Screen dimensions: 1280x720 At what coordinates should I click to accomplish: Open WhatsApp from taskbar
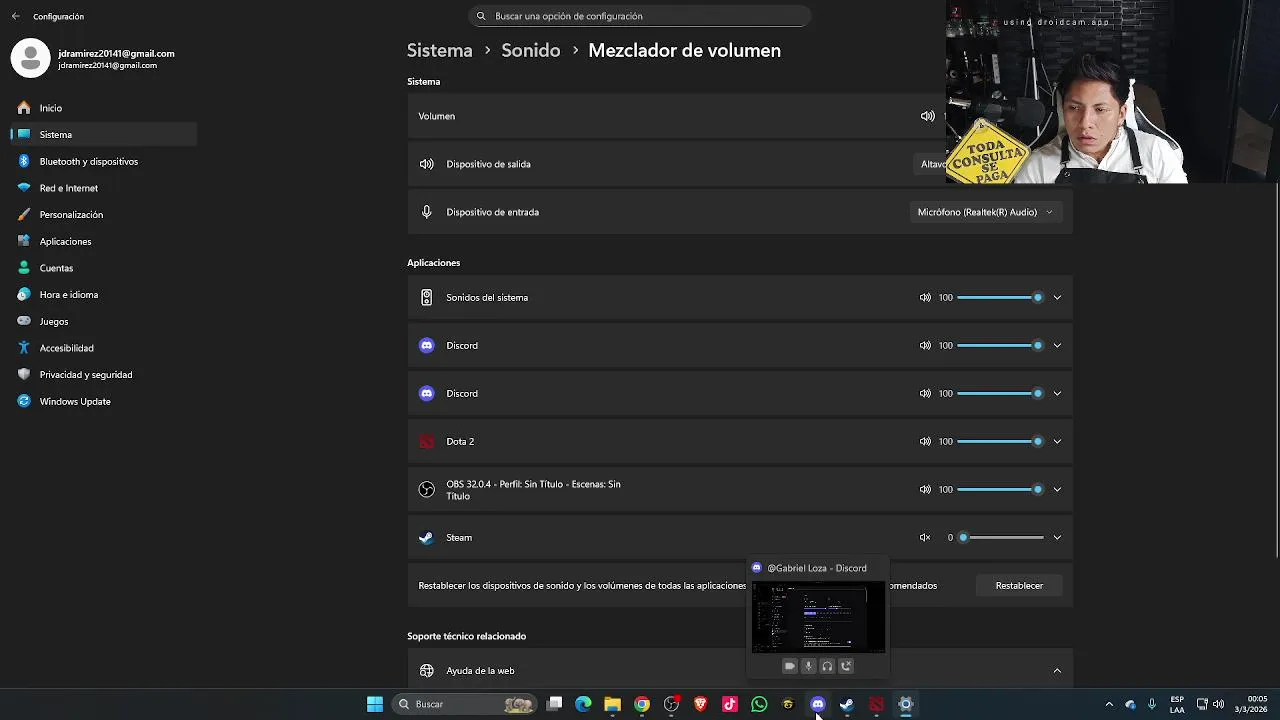(759, 704)
